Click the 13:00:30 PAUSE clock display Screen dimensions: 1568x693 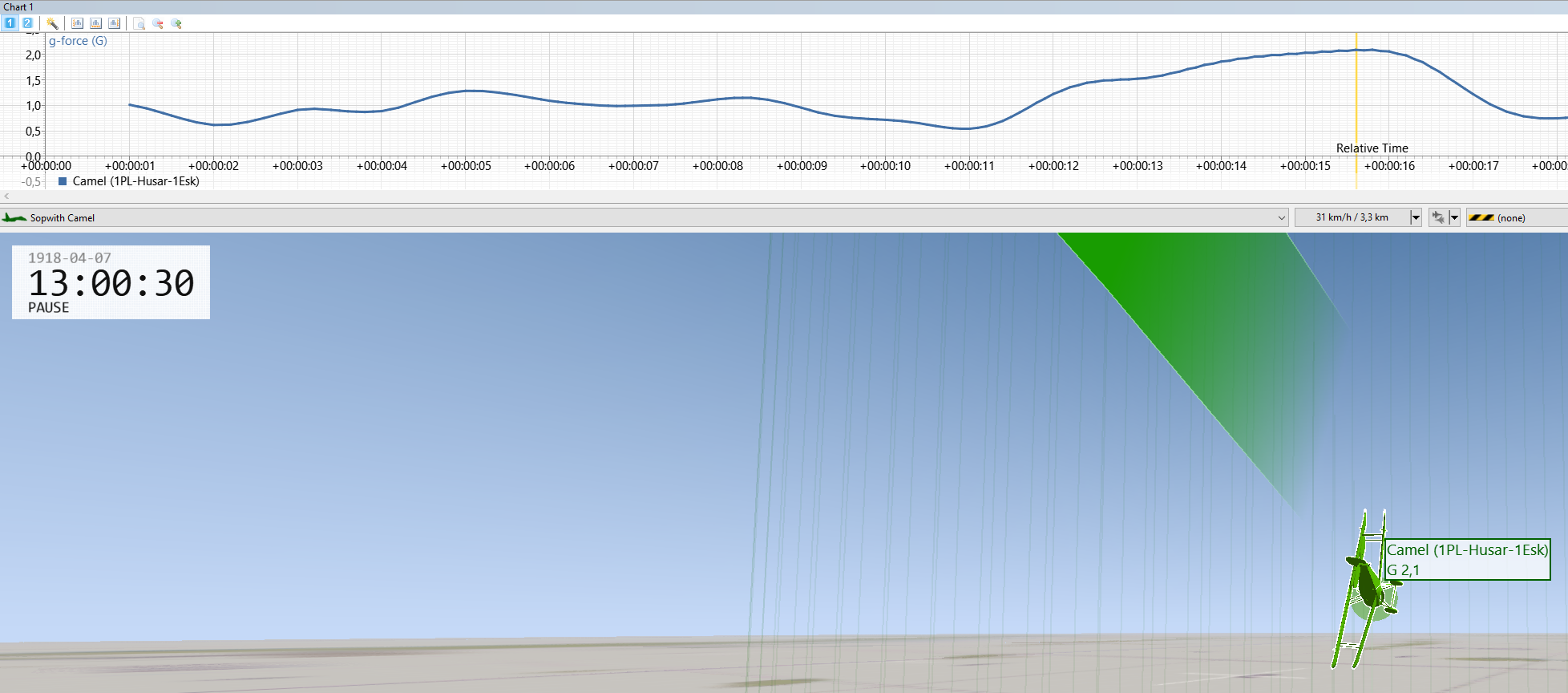click(x=111, y=282)
